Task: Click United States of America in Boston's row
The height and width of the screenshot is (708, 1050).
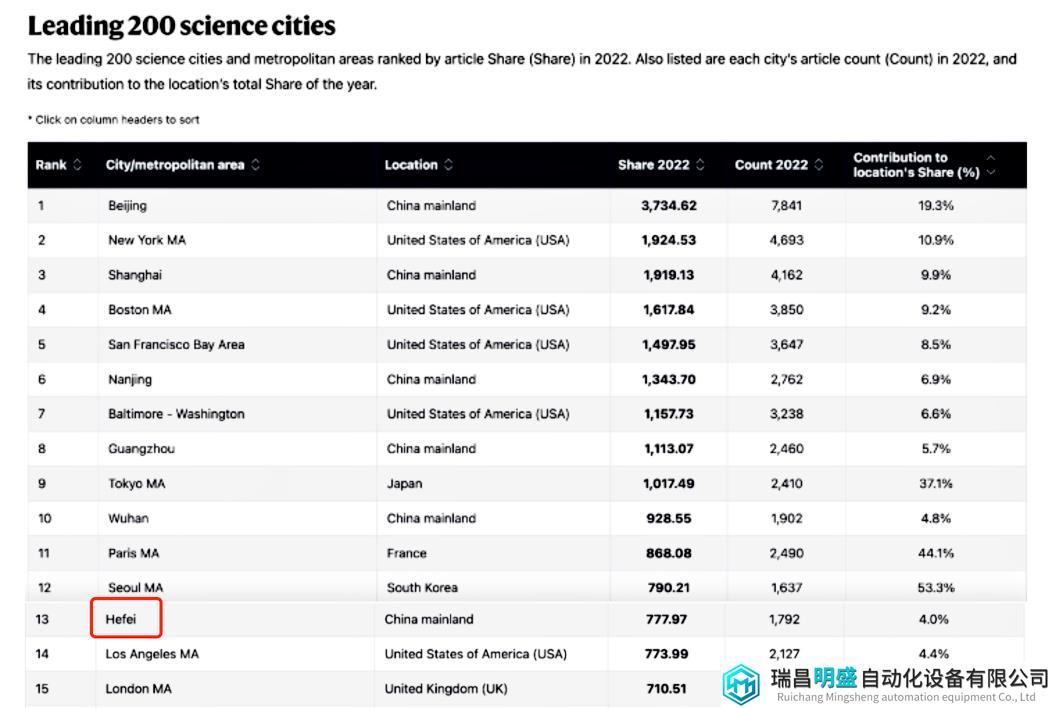Action: 478,309
